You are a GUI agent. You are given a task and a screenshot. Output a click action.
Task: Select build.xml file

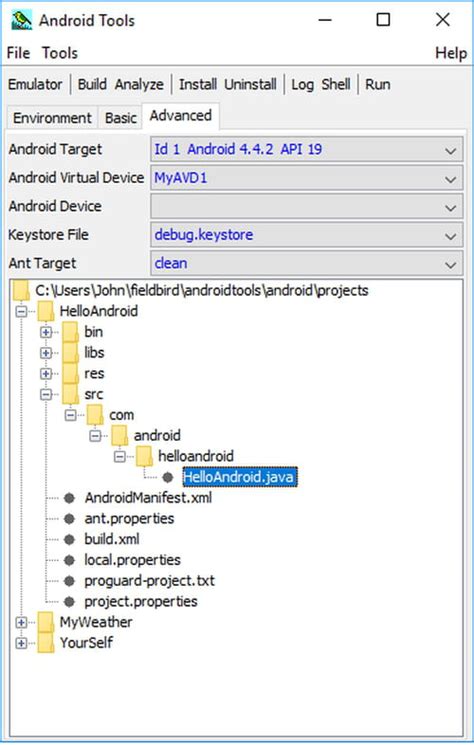(112, 539)
